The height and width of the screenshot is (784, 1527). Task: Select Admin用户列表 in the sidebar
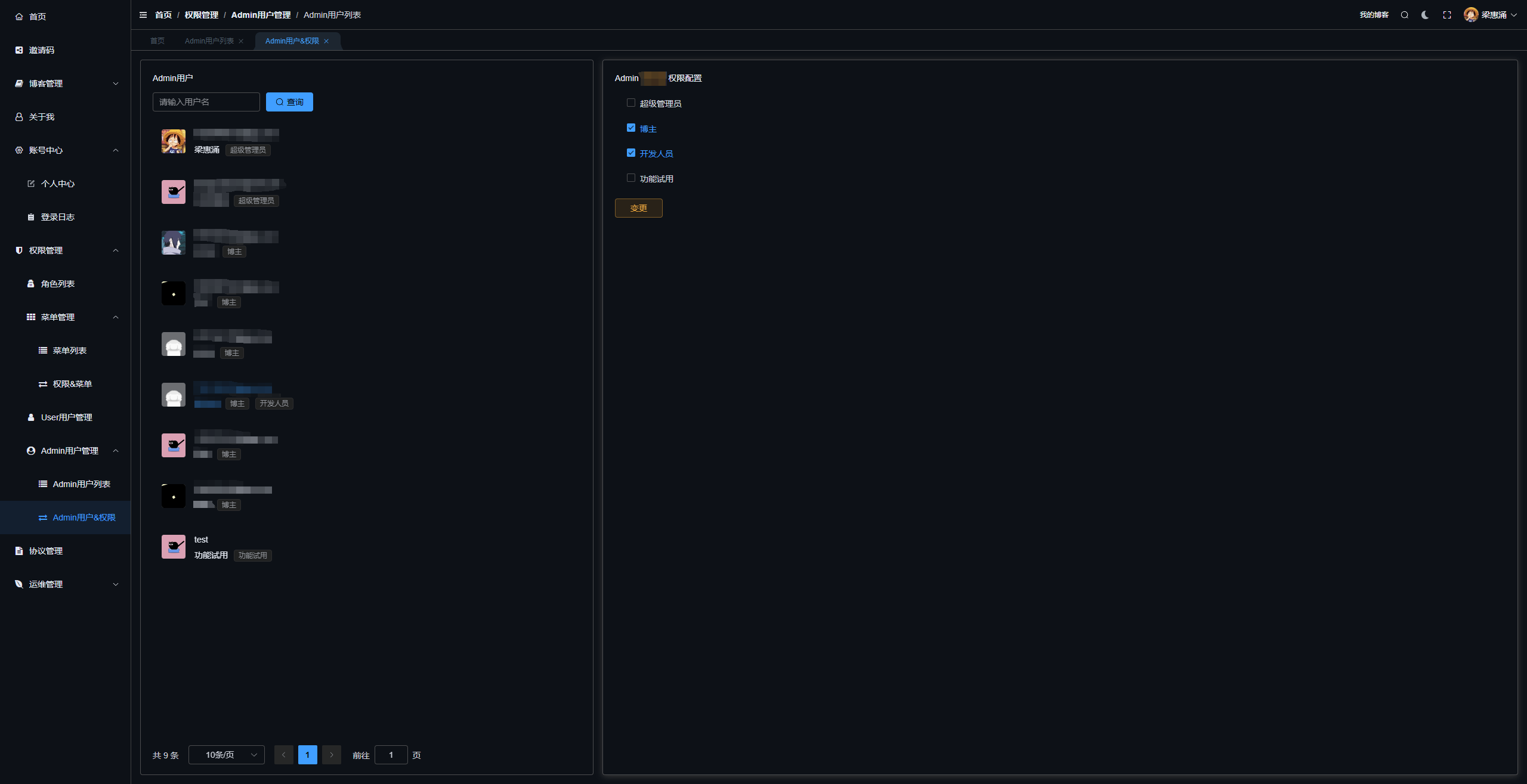pyautogui.click(x=81, y=484)
